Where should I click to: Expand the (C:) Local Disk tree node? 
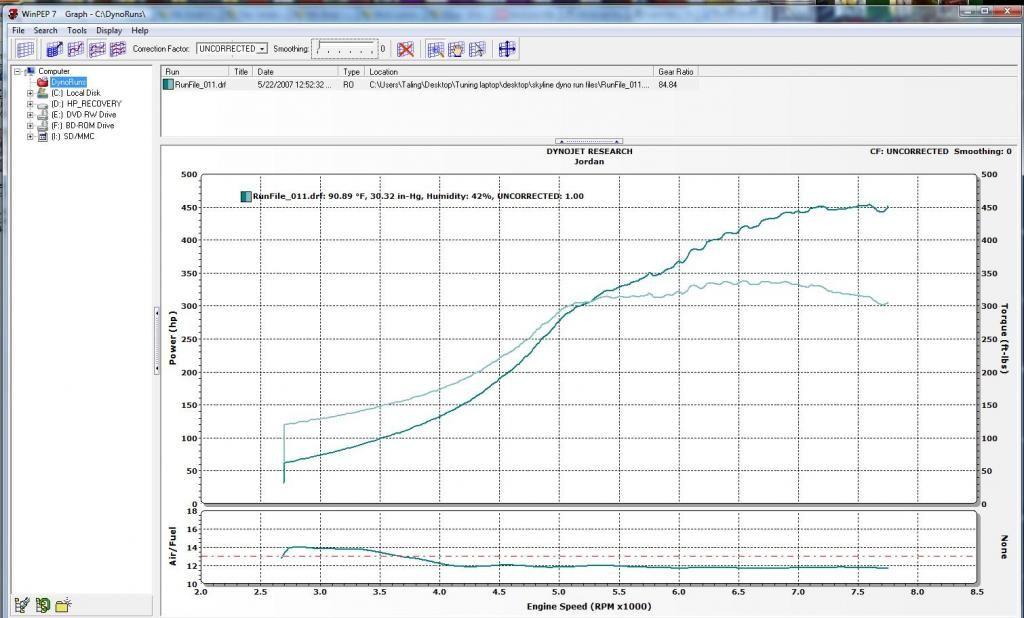31,92
